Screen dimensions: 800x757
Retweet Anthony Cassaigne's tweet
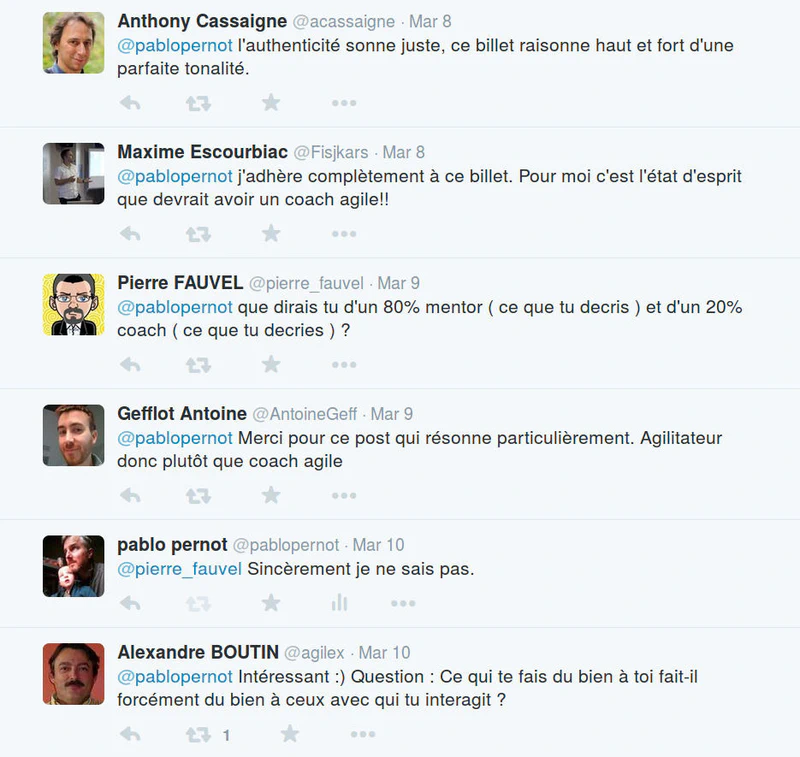coord(198,102)
